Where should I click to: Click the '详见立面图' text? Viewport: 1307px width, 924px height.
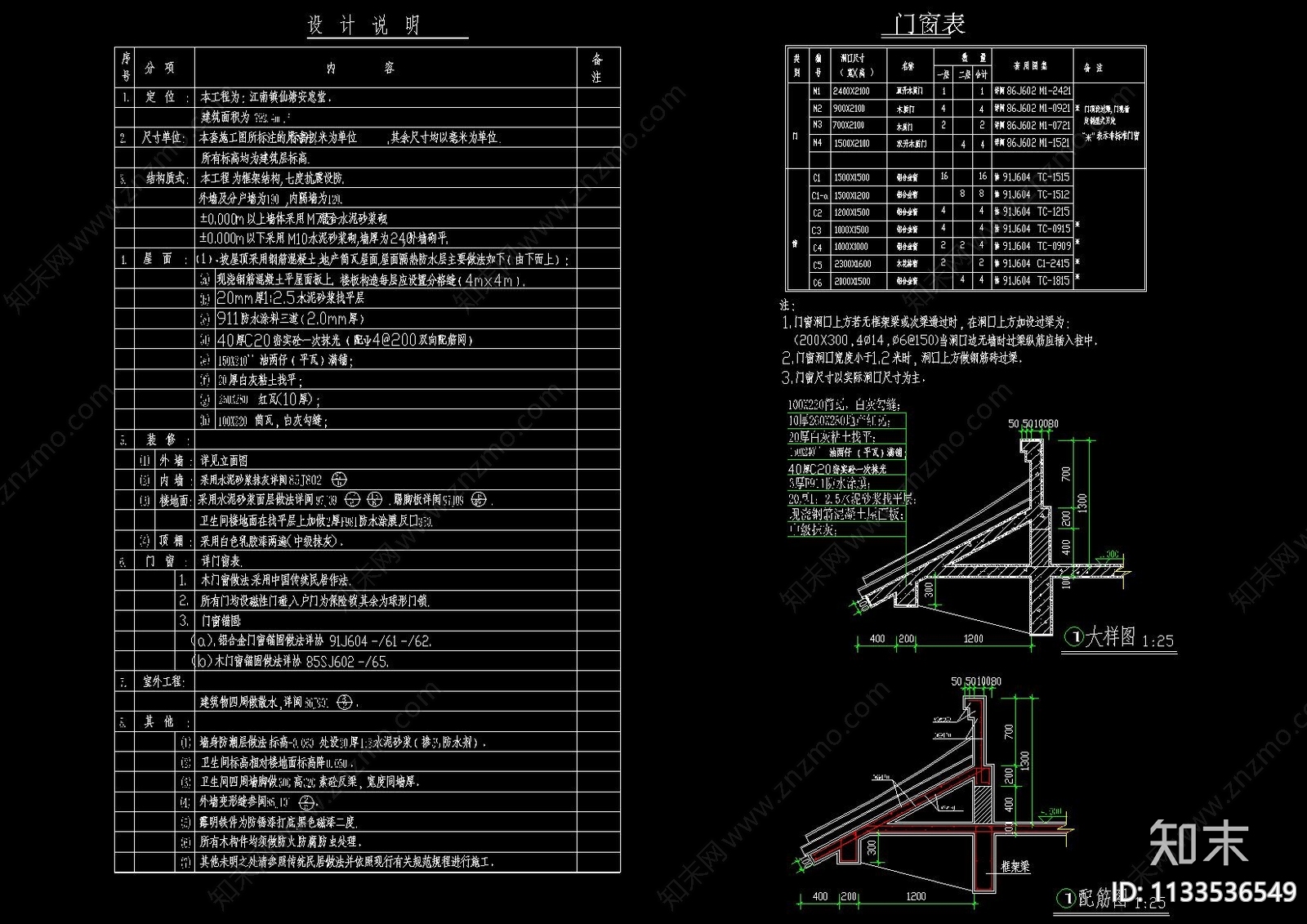(x=224, y=461)
